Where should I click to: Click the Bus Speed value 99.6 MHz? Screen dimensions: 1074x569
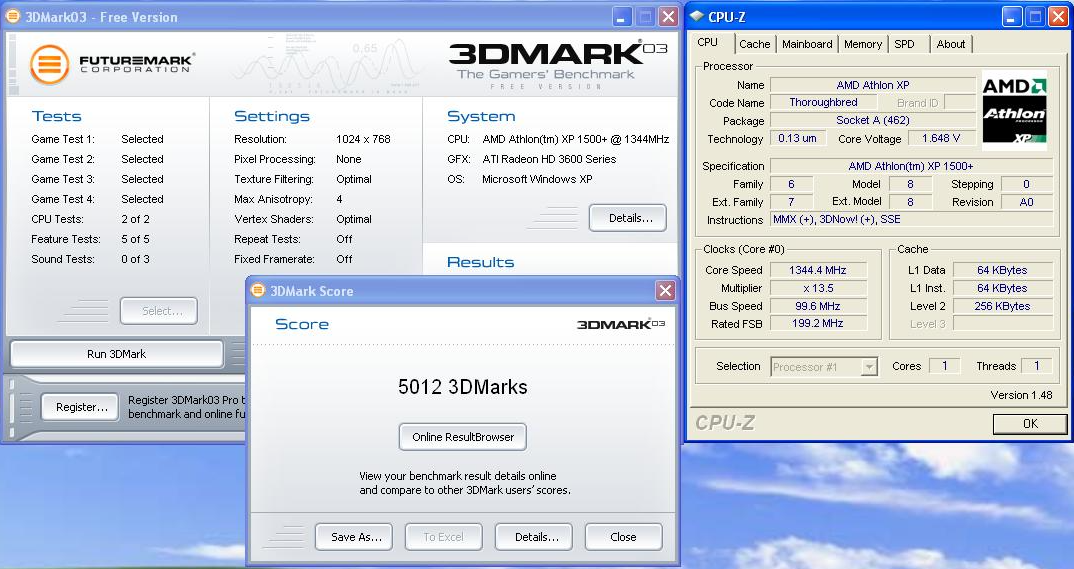[818, 306]
